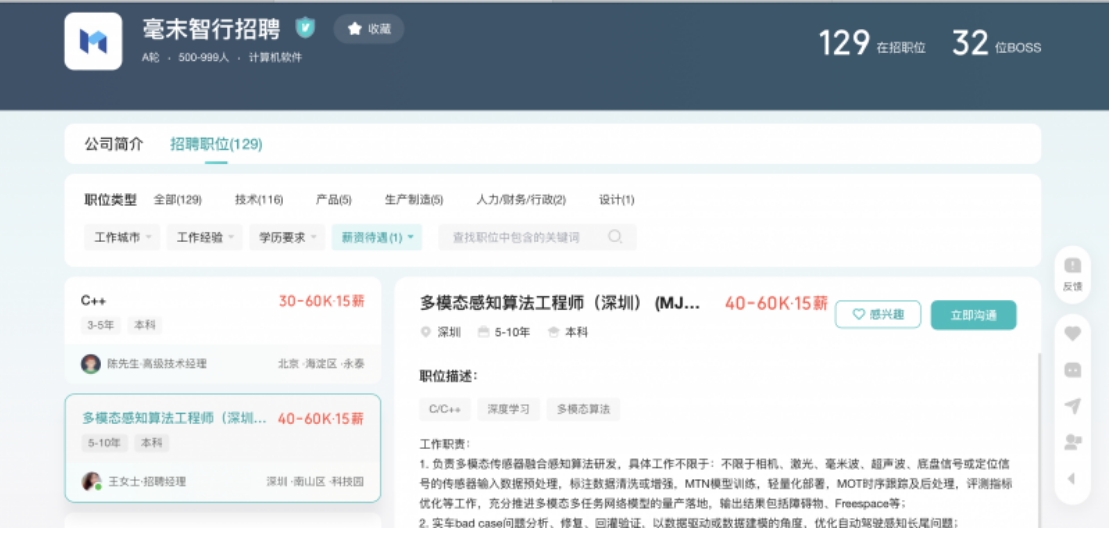The image size is (1110, 535).
Task: Open the 公司简介 tab
Action: point(114,144)
